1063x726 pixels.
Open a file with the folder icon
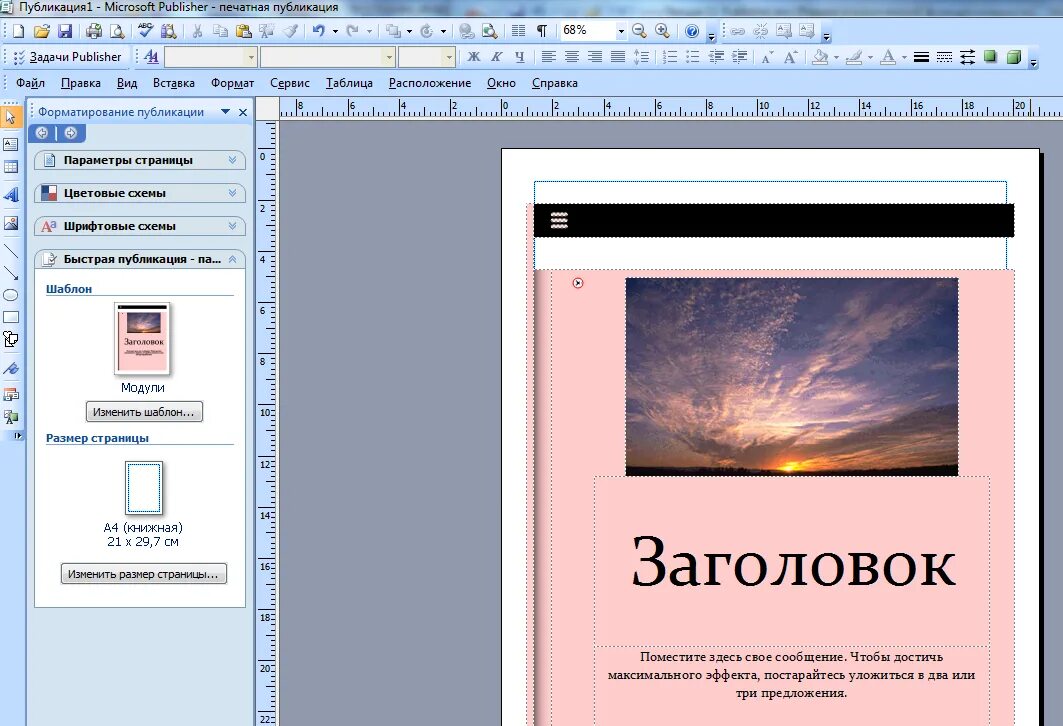tap(42, 31)
